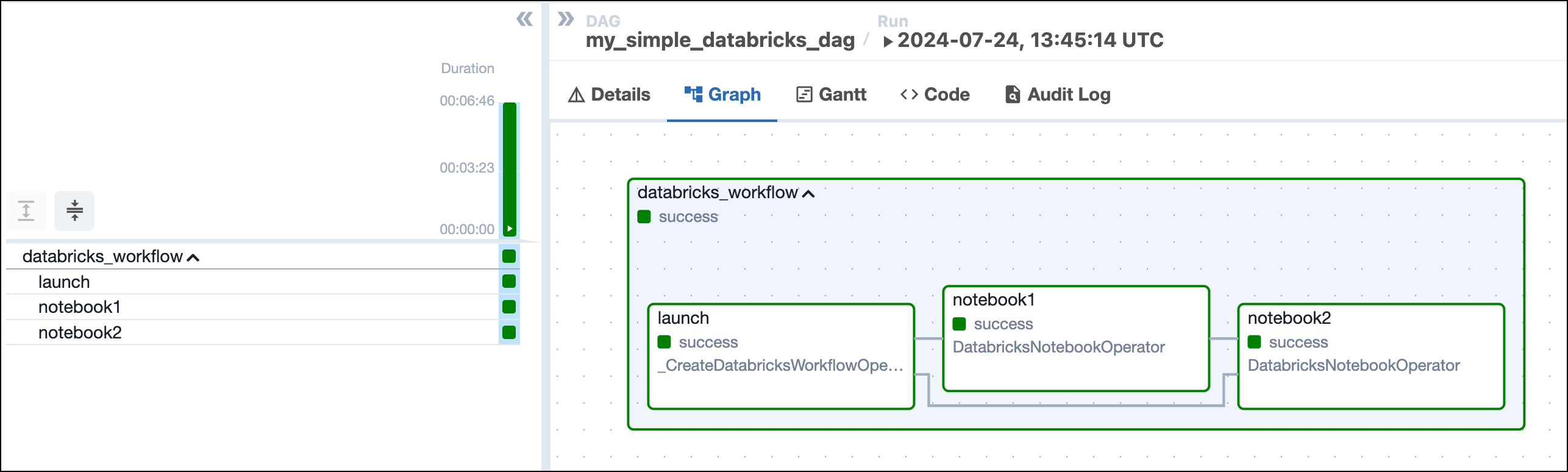Select the notebook2 node in the graph
Image resolution: width=1568 pixels, height=472 pixels.
[1371, 356]
